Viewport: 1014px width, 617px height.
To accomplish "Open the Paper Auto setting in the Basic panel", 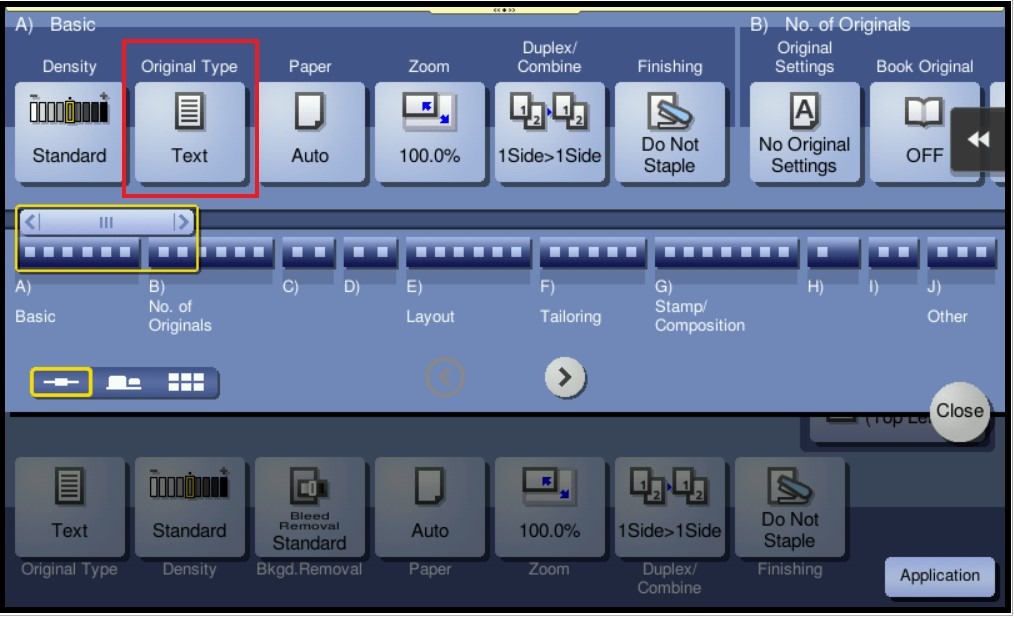I will click(x=309, y=132).
